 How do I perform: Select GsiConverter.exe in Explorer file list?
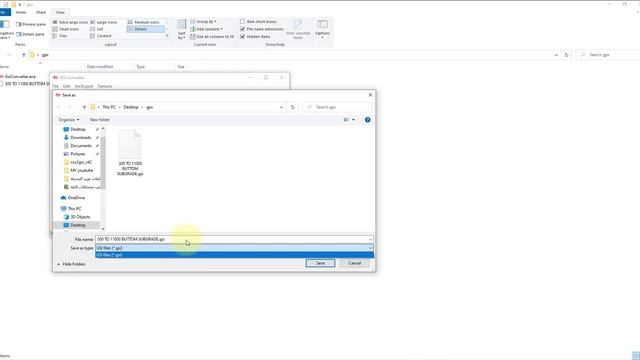coord(20,76)
